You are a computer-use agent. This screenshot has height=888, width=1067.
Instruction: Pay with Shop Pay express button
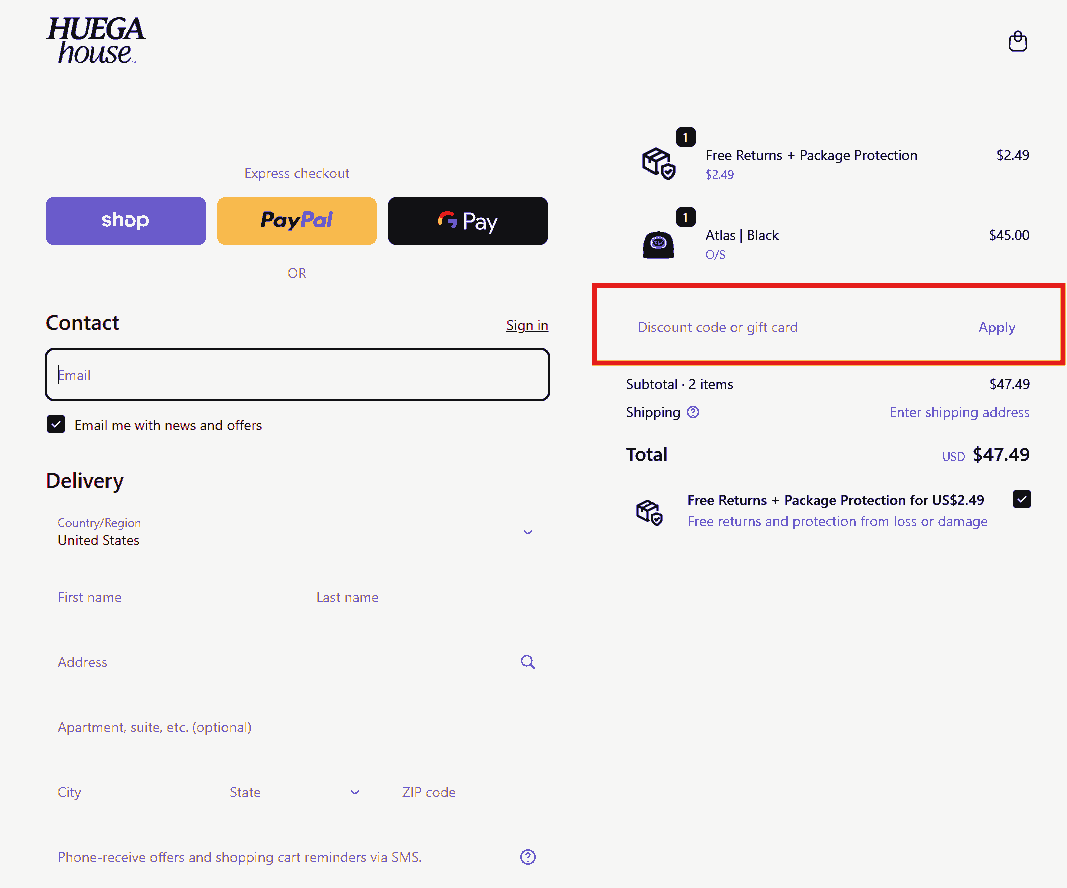pos(126,221)
